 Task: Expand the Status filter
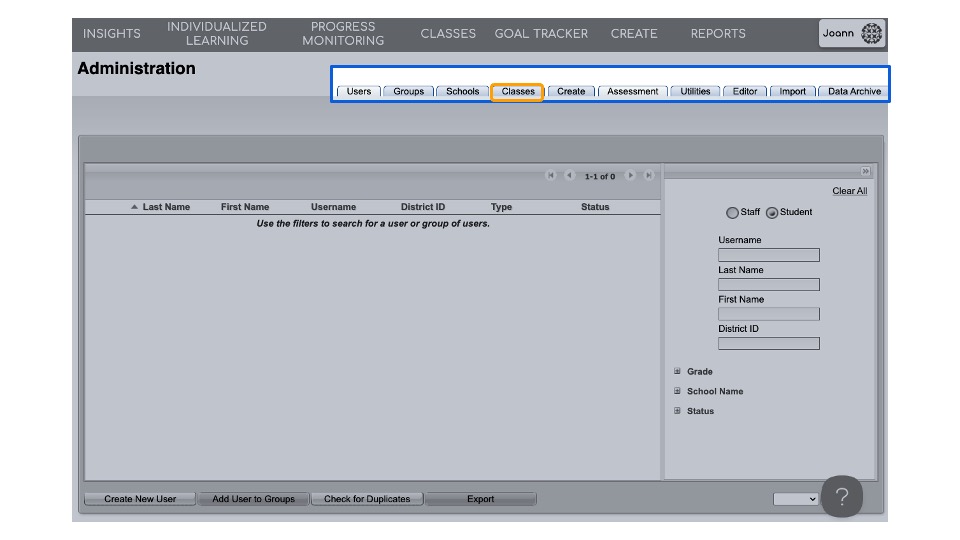[x=677, y=411]
